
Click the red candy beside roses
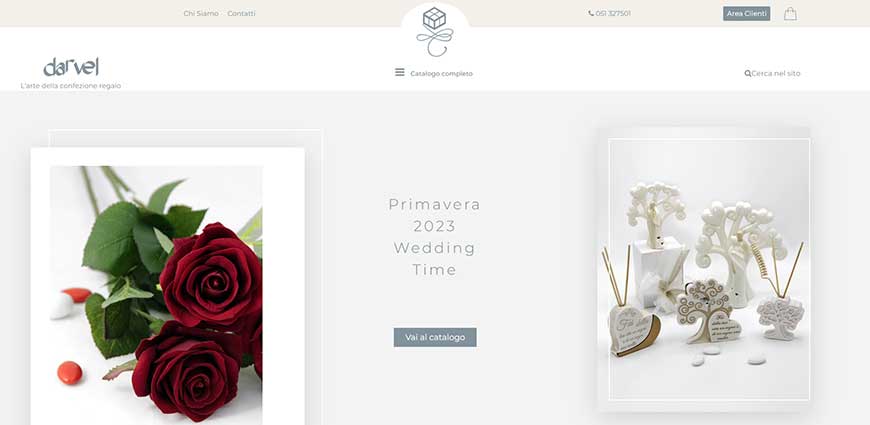point(70,373)
